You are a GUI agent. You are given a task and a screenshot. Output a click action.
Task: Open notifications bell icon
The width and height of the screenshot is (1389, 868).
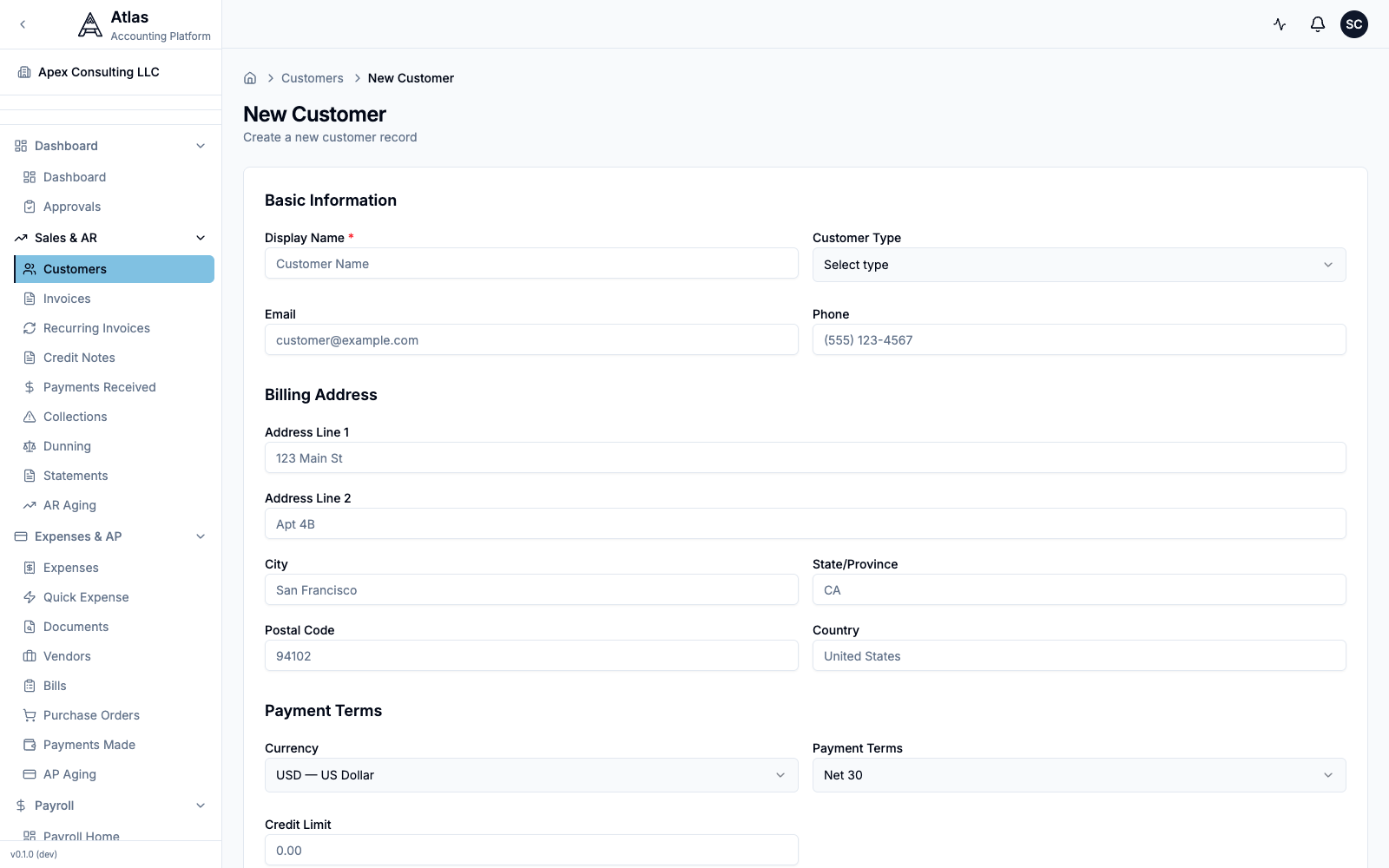1318,24
